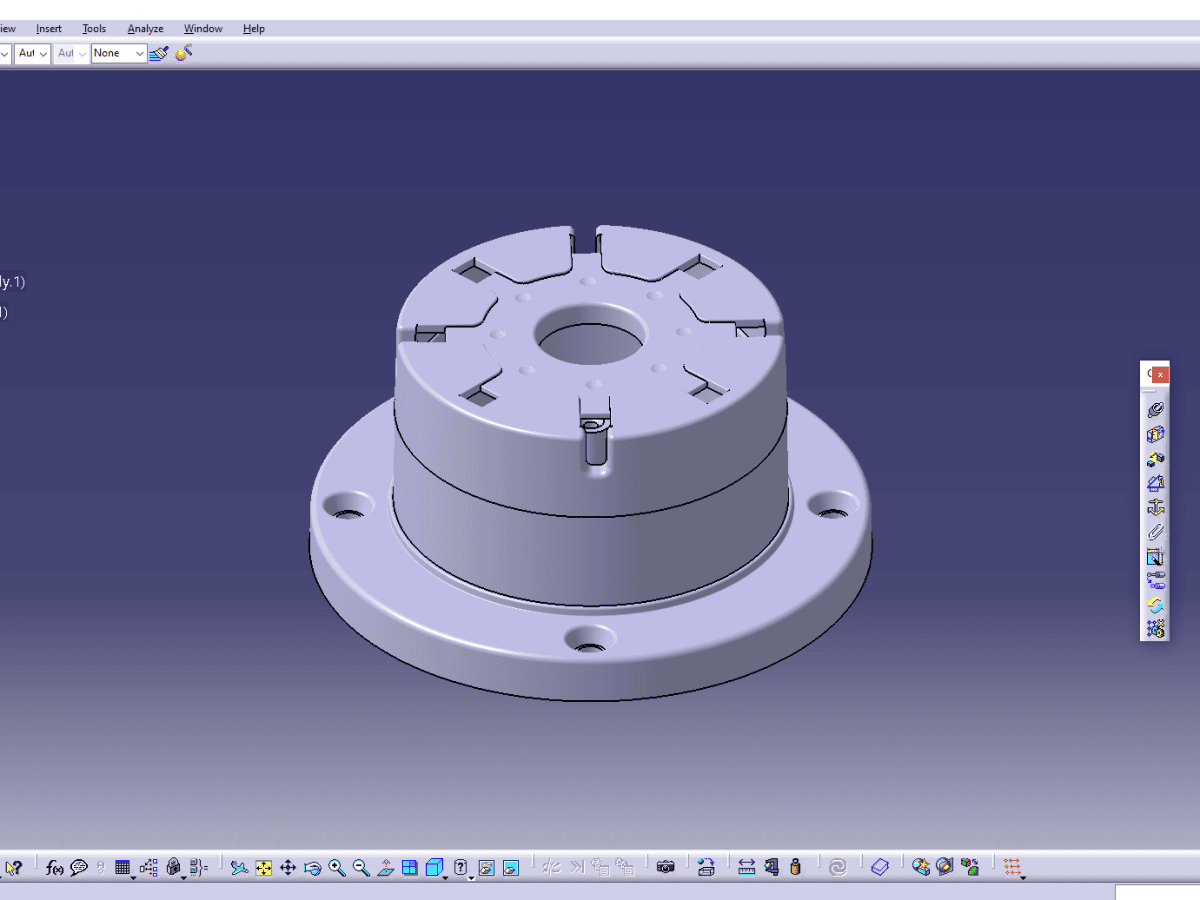This screenshot has height=900, width=1200.
Task: Select the Rotate view tool
Action: pos(312,868)
